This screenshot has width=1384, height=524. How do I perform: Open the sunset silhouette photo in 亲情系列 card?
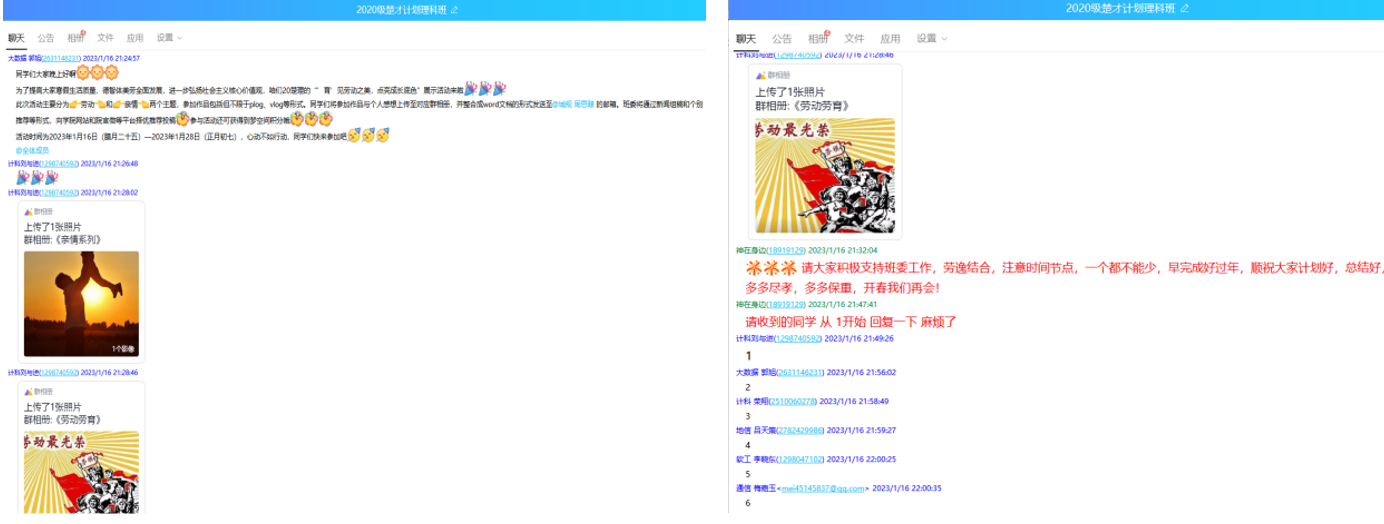coord(81,304)
